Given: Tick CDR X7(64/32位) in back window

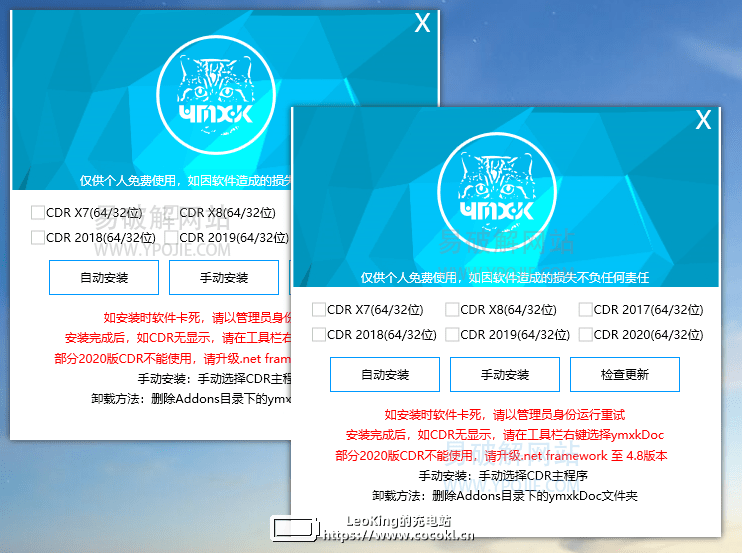Looking at the screenshot, I should 38,212.
